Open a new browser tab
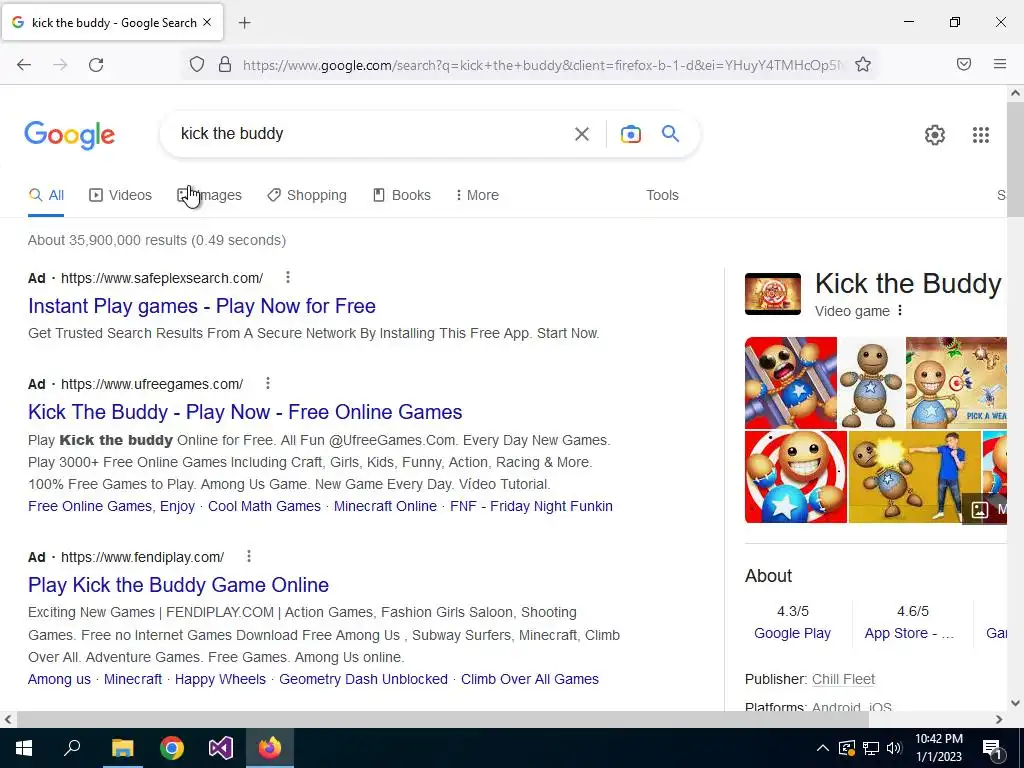1024x768 pixels. (x=244, y=23)
